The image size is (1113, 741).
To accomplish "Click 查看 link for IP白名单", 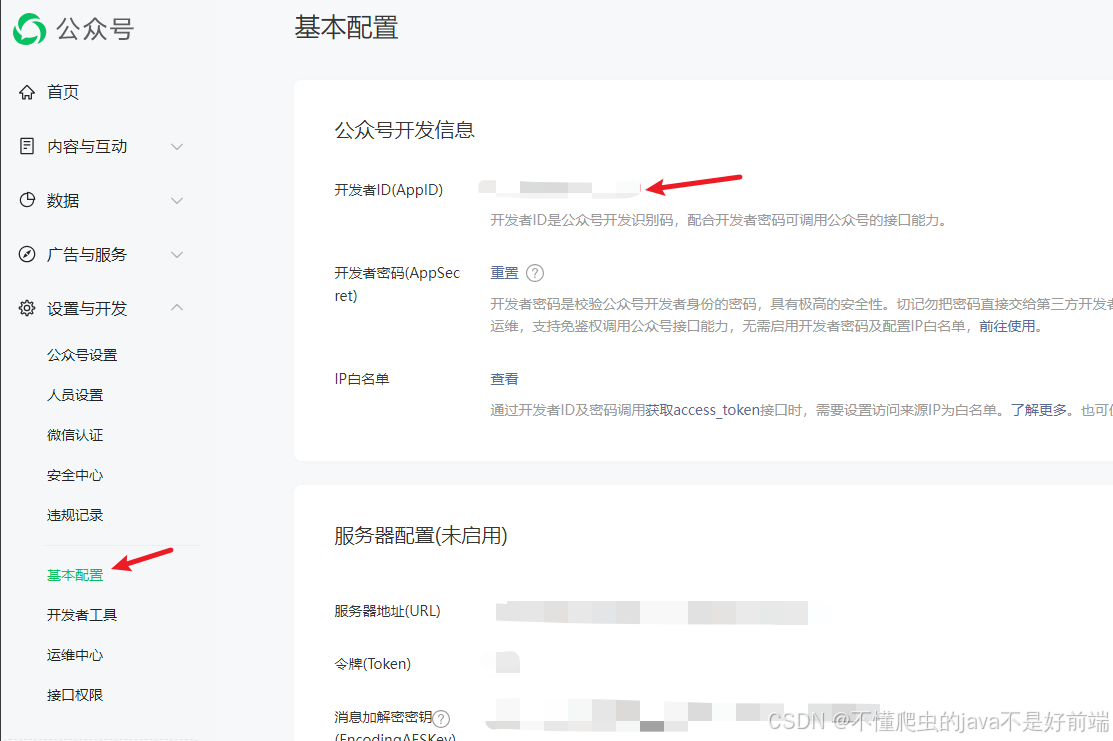I will pos(504,379).
